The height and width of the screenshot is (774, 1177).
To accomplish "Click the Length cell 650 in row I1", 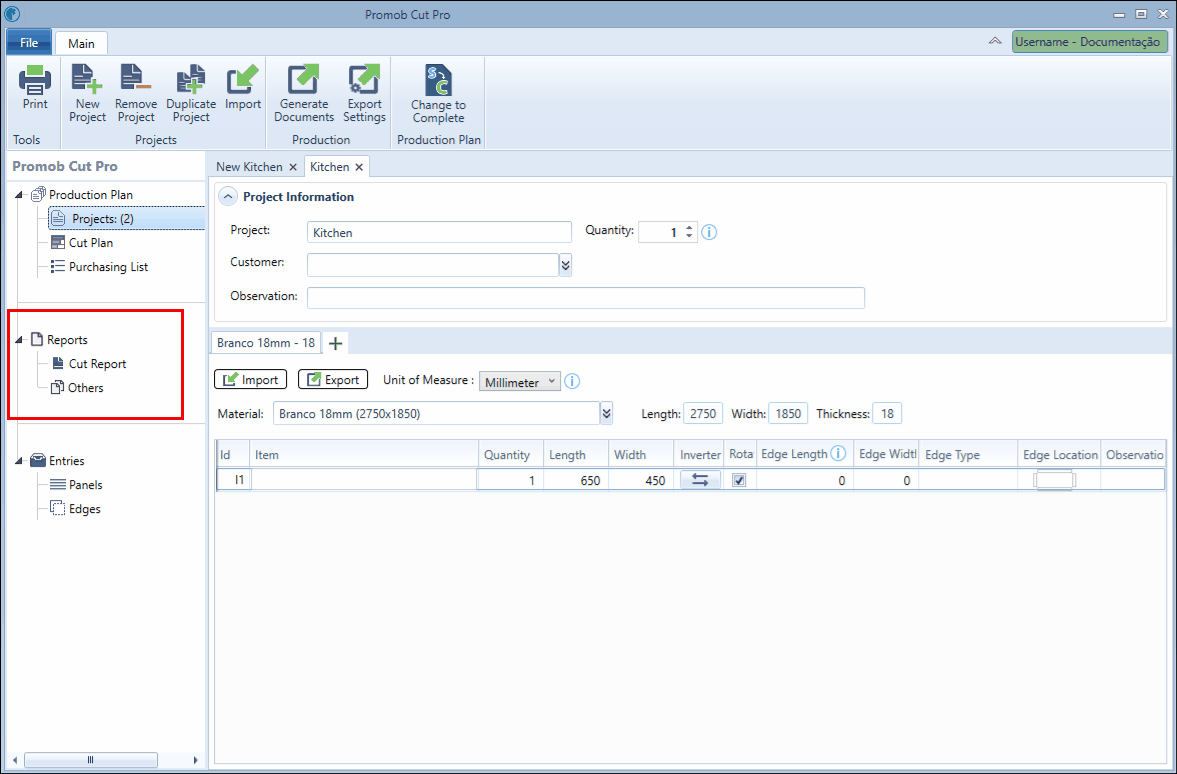I will 575,480.
